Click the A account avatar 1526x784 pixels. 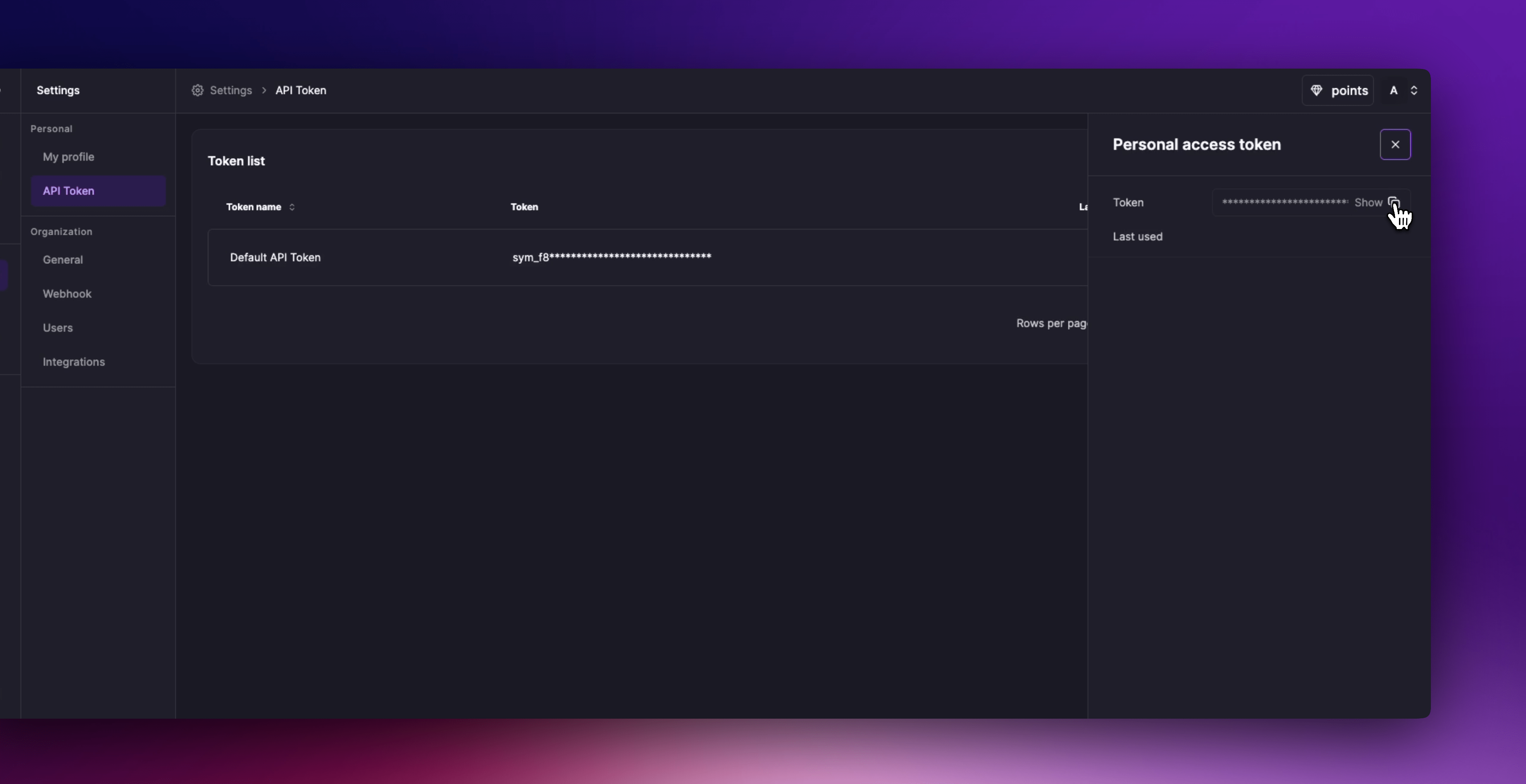(1393, 90)
